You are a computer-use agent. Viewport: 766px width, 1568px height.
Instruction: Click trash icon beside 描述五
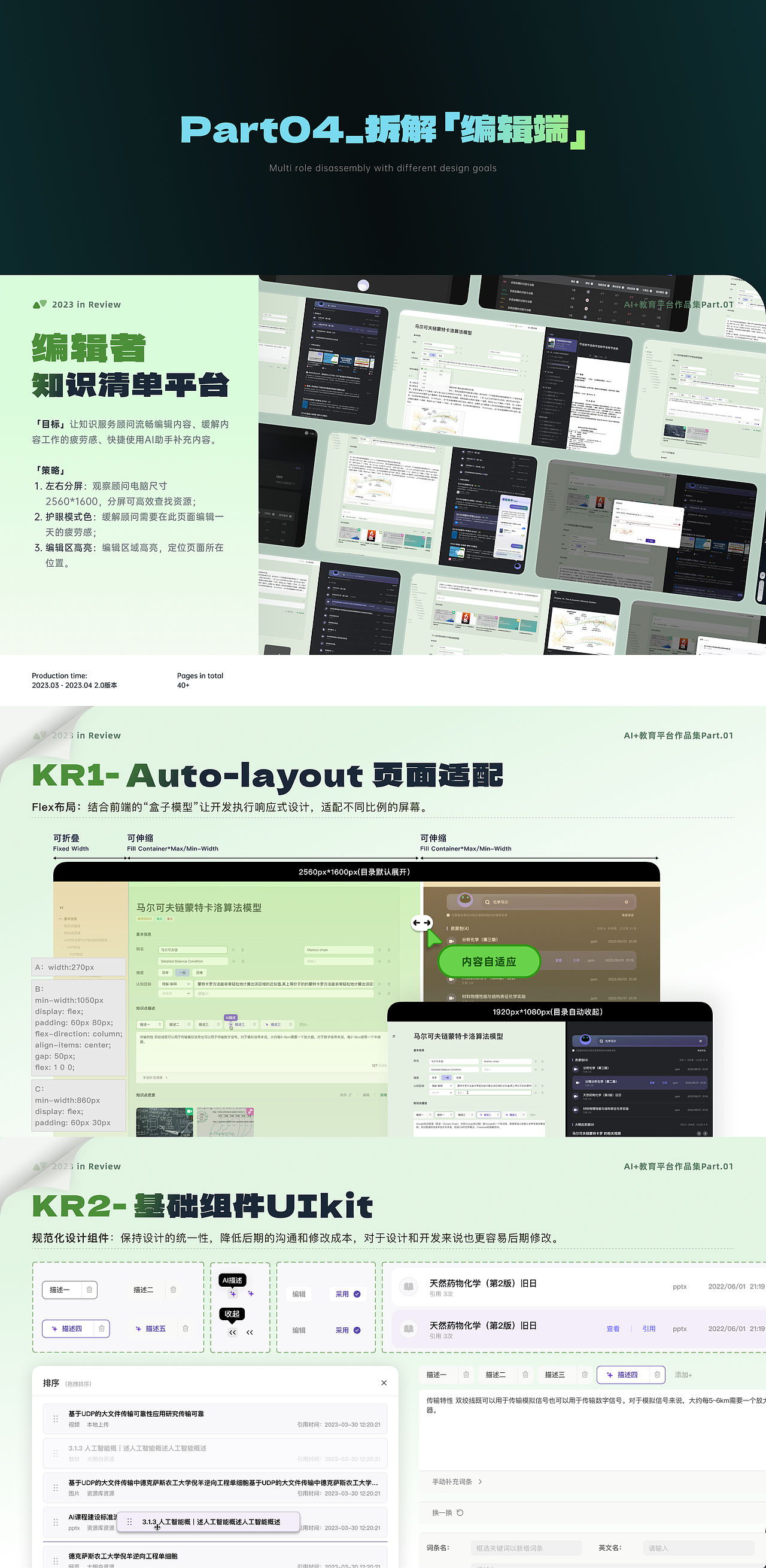pos(186,1328)
